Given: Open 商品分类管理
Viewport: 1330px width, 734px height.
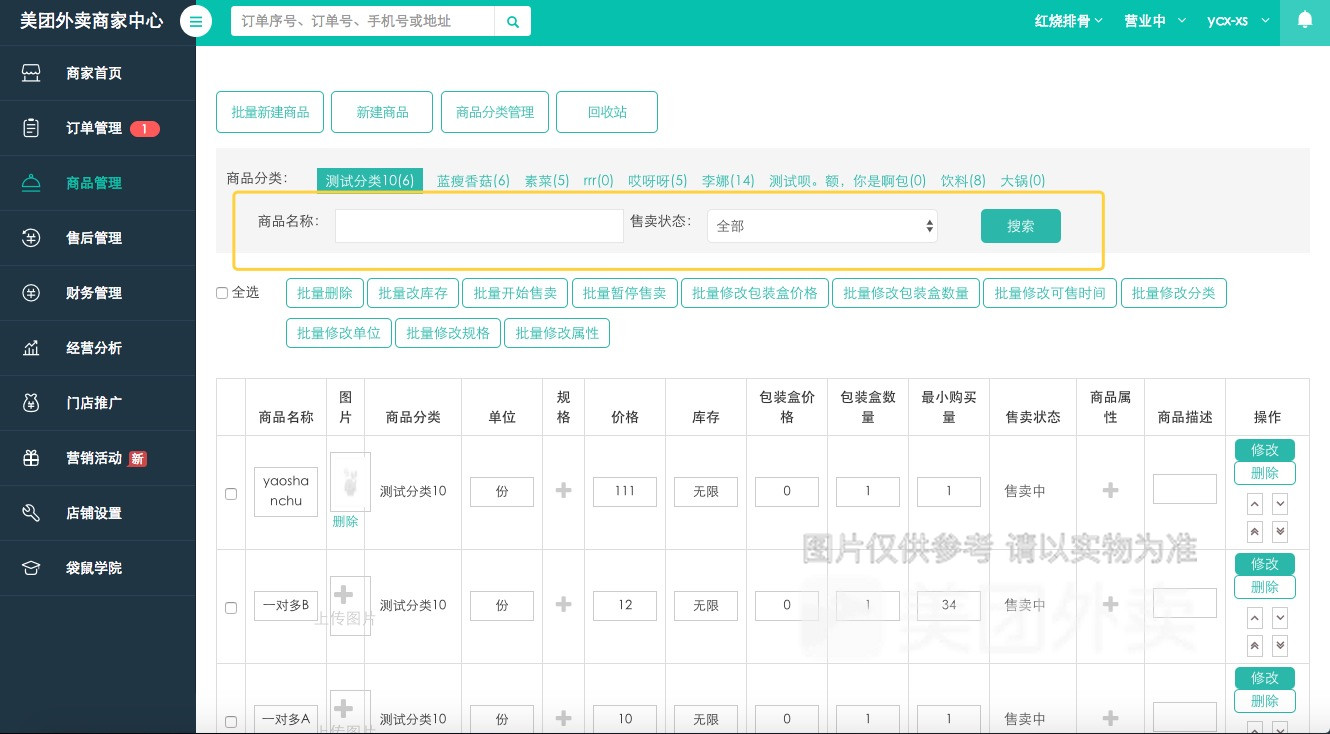Looking at the screenshot, I should click(x=495, y=112).
